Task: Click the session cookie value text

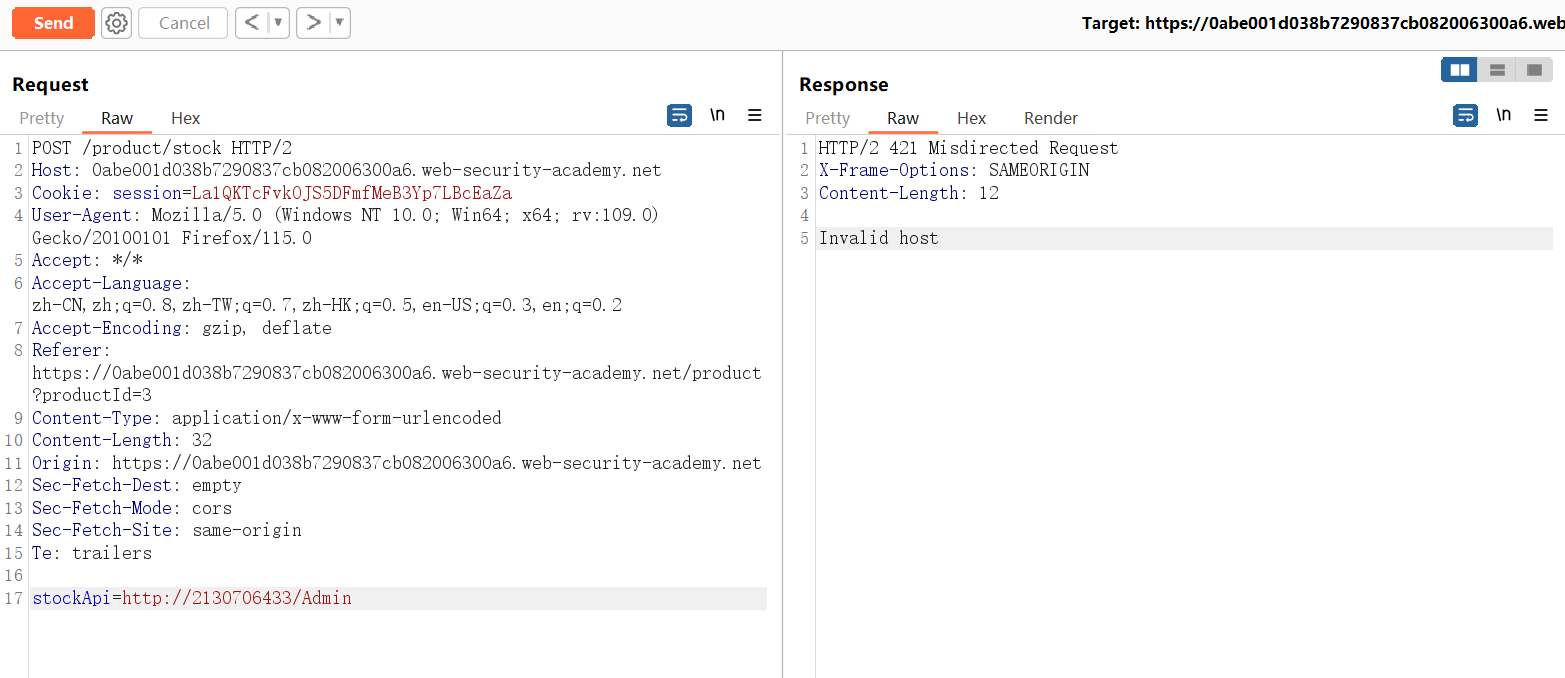Action: coord(352,193)
